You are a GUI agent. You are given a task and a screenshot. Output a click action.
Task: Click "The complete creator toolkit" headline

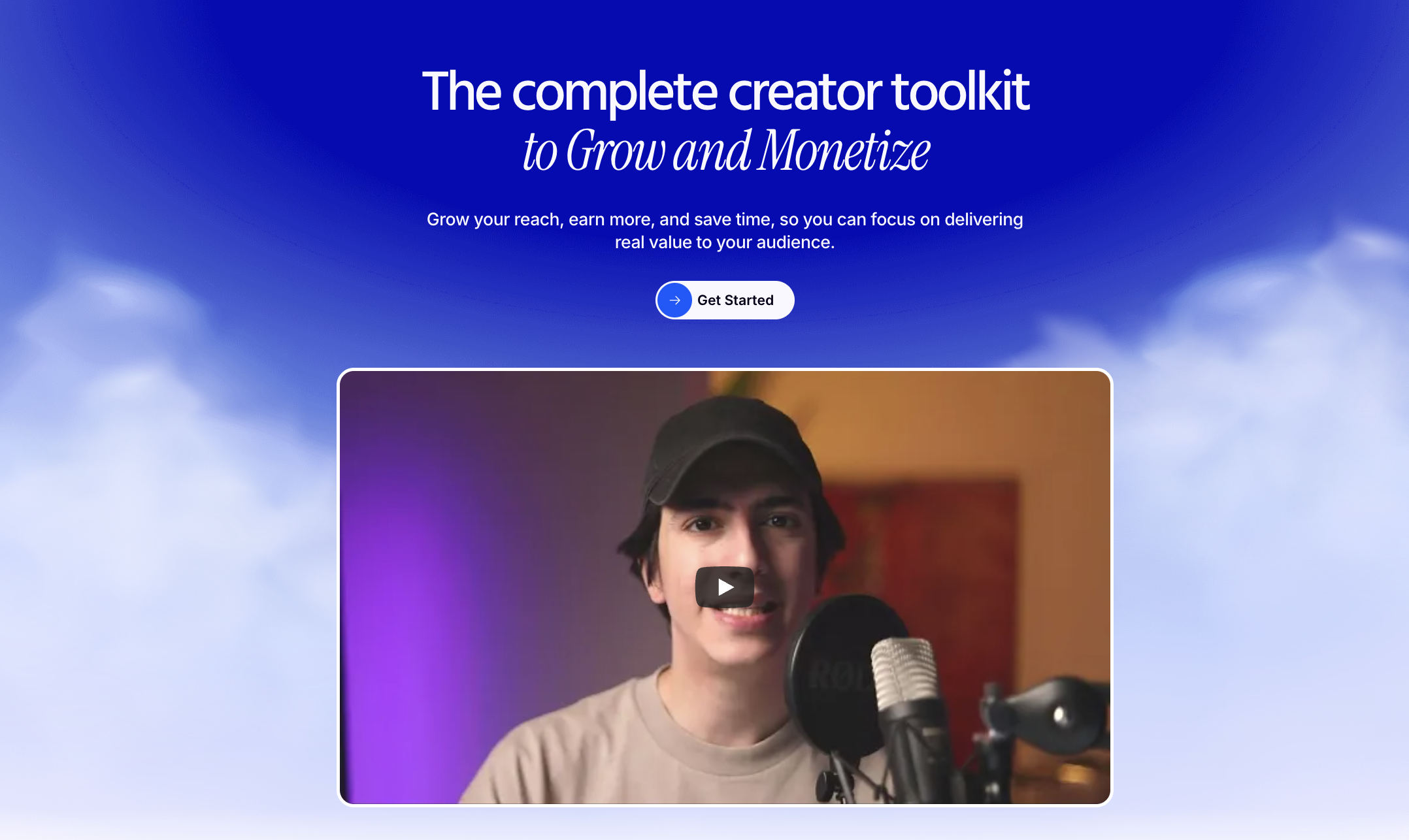(x=725, y=91)
